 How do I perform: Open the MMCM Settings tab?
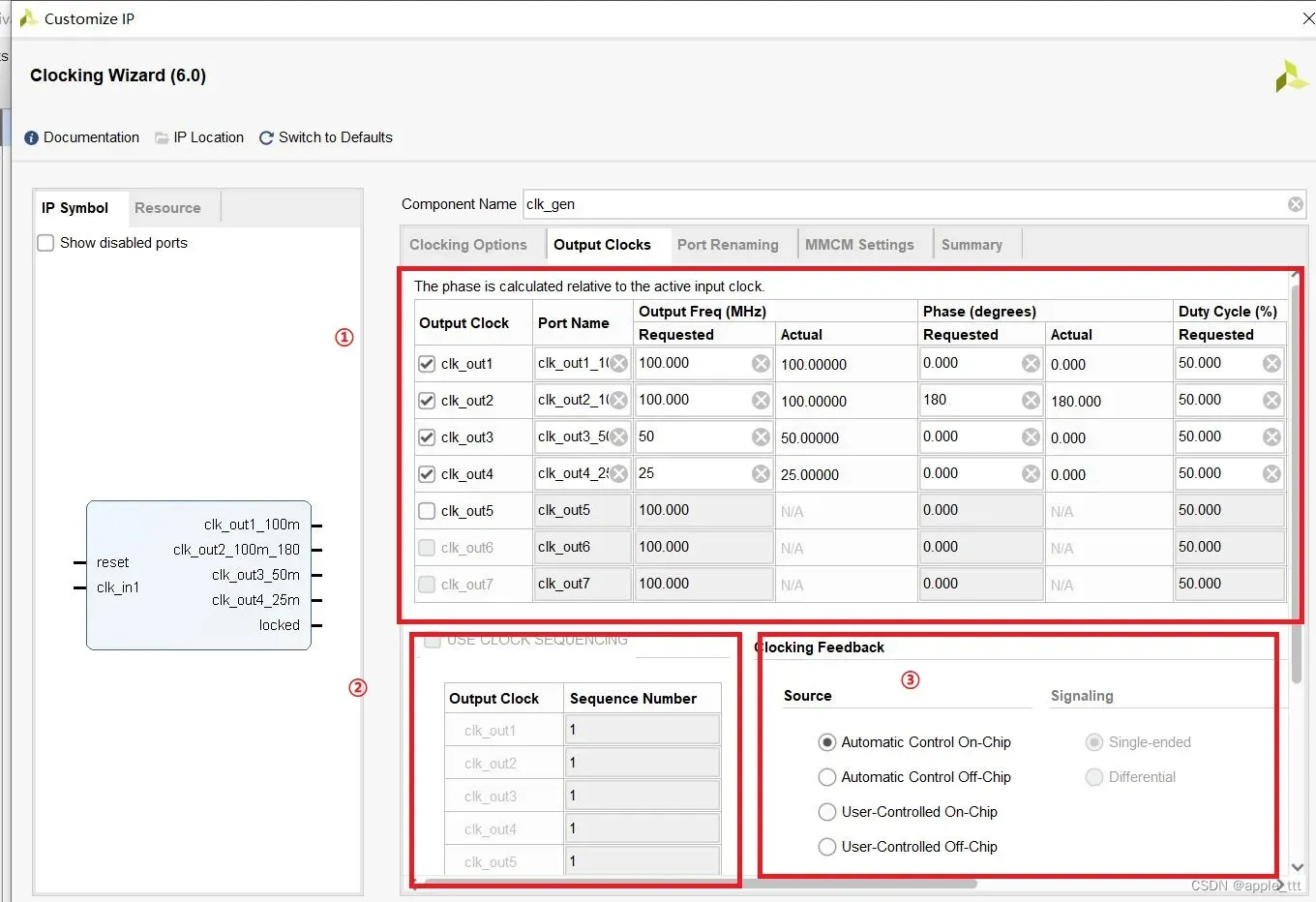coord(860,245)
